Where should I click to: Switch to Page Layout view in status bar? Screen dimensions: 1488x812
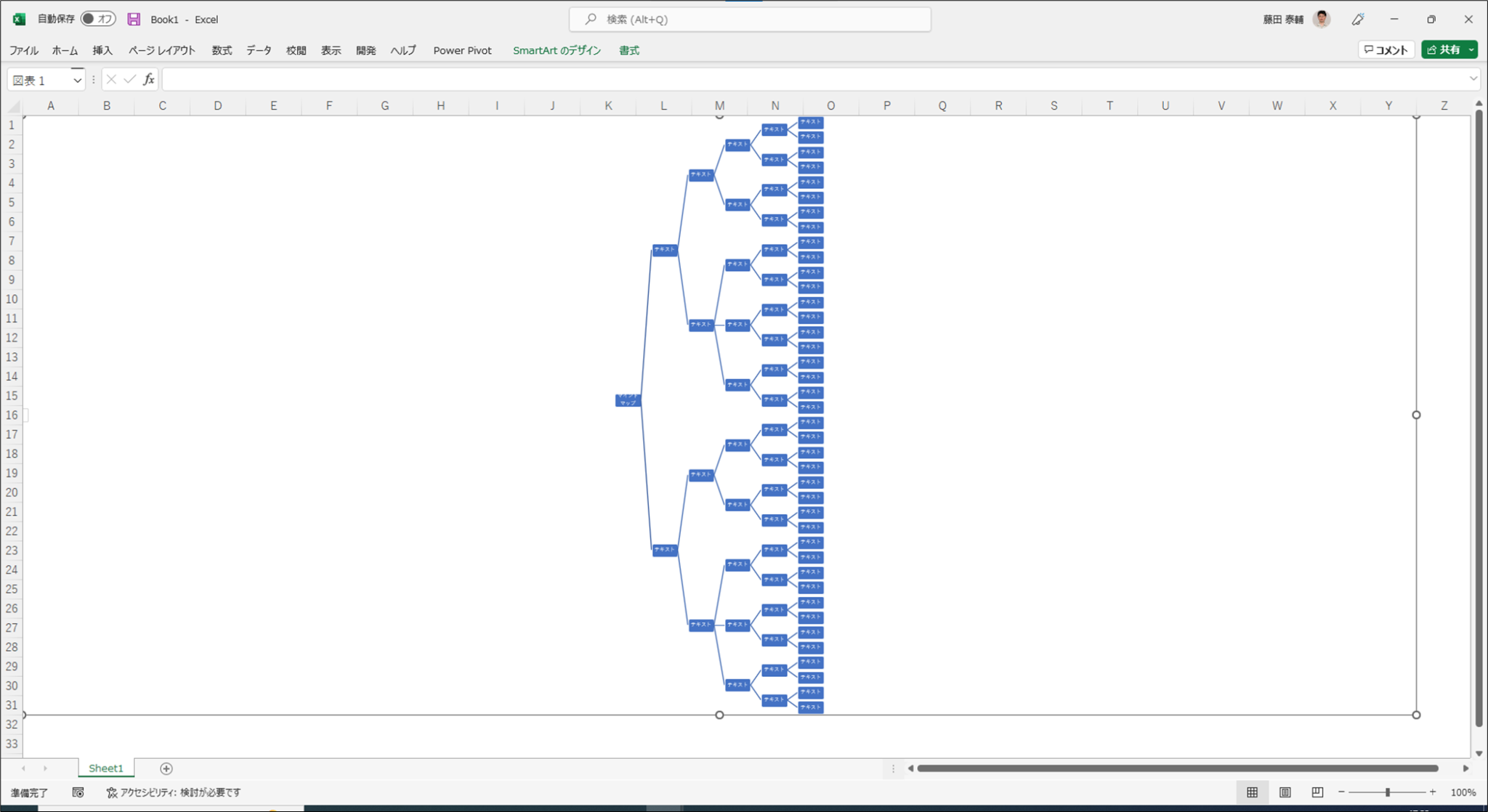tap(1283, 792)
